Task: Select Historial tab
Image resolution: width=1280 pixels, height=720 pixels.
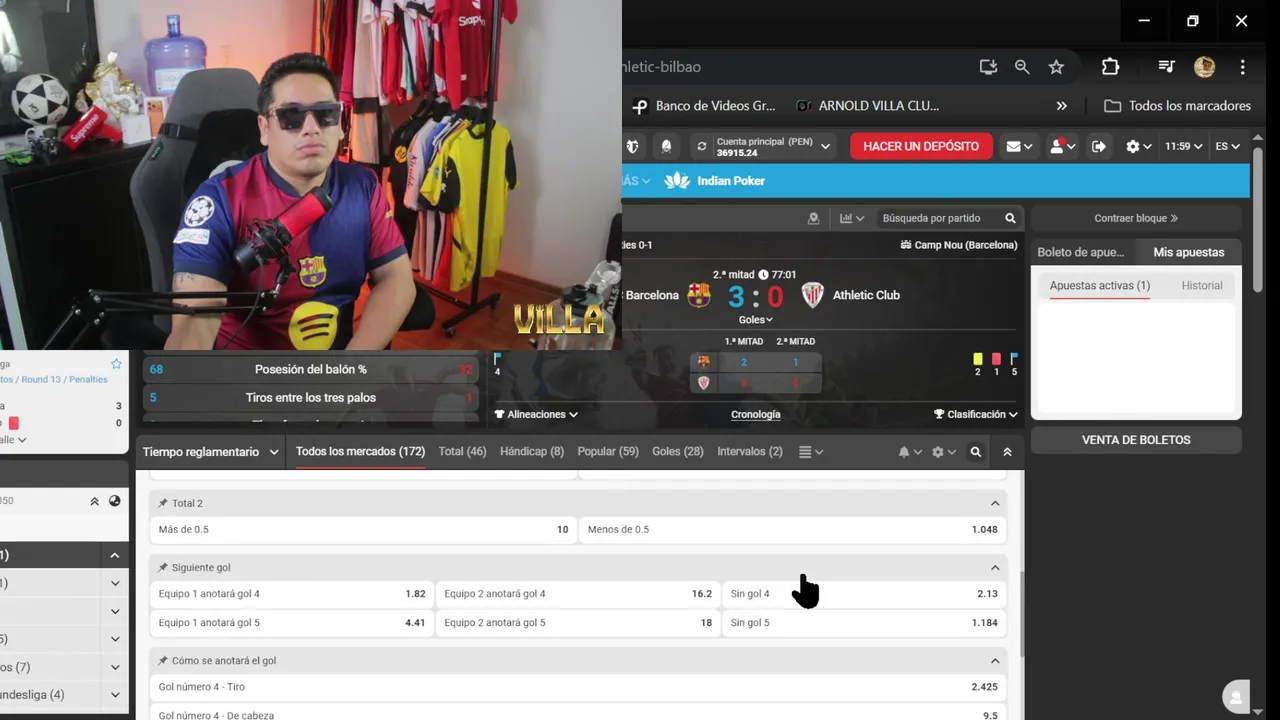Action: (1202, 285)
